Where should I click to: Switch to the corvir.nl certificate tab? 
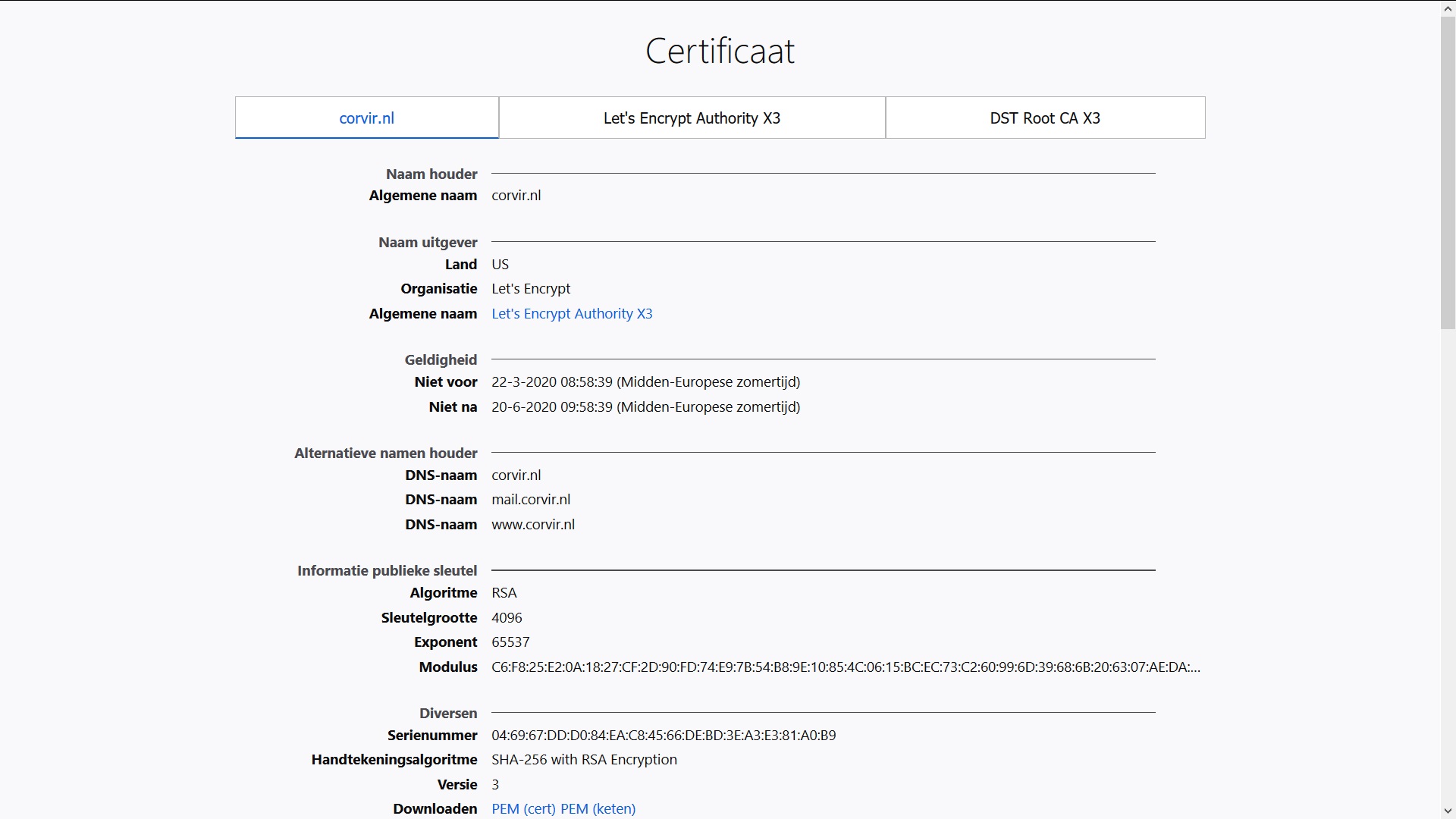coord(367,118)
